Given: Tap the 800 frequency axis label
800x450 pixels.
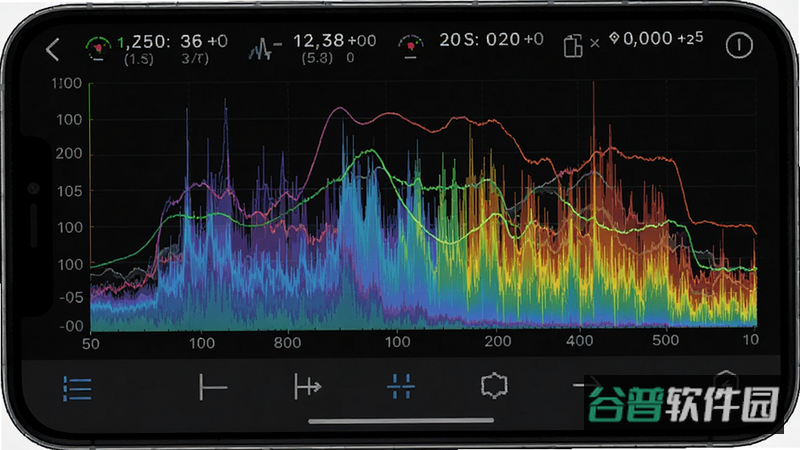Looking at the screenshot, I should [x=287, y=342].
